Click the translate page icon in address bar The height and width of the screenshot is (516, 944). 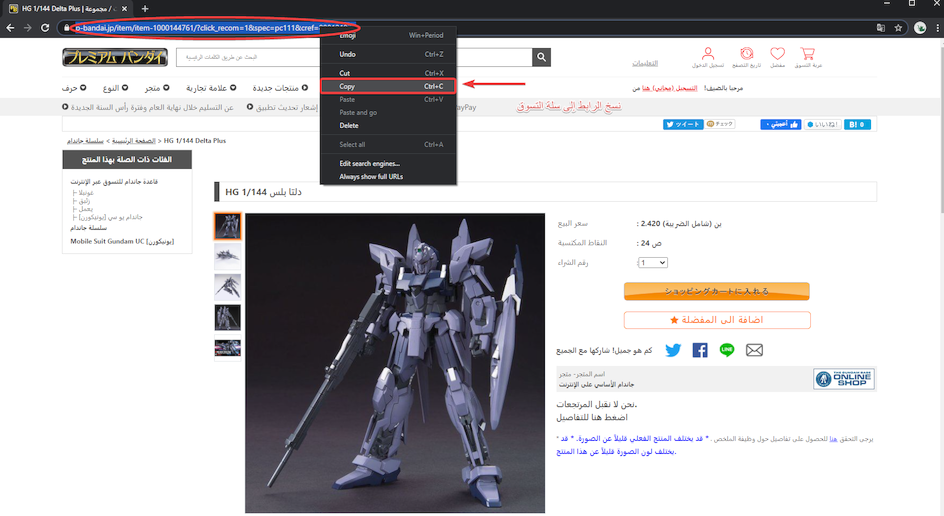pos(881,28)
